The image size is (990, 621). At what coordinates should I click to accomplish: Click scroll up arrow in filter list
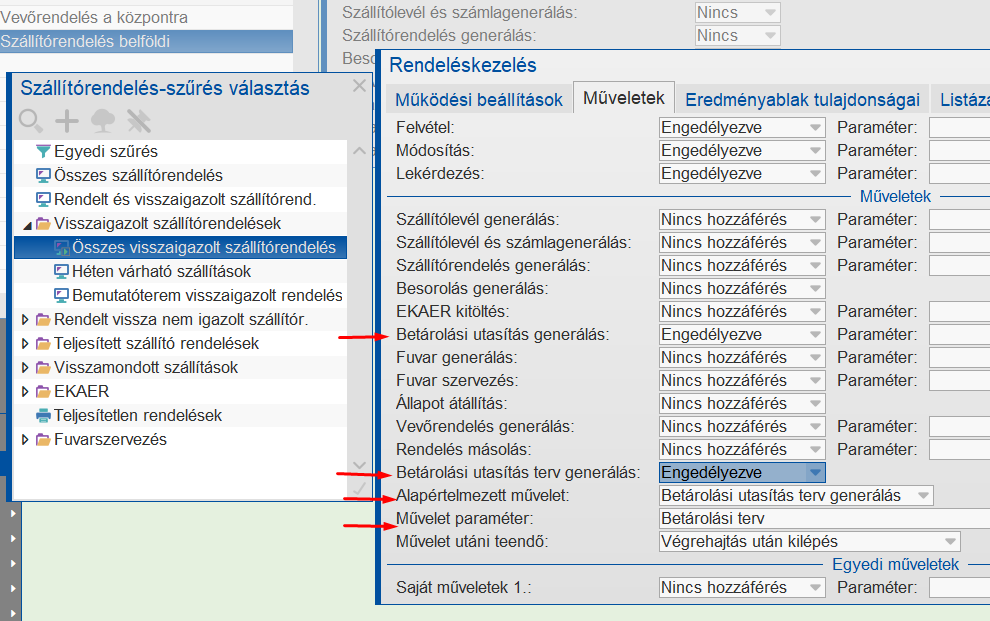pos(359,151)
